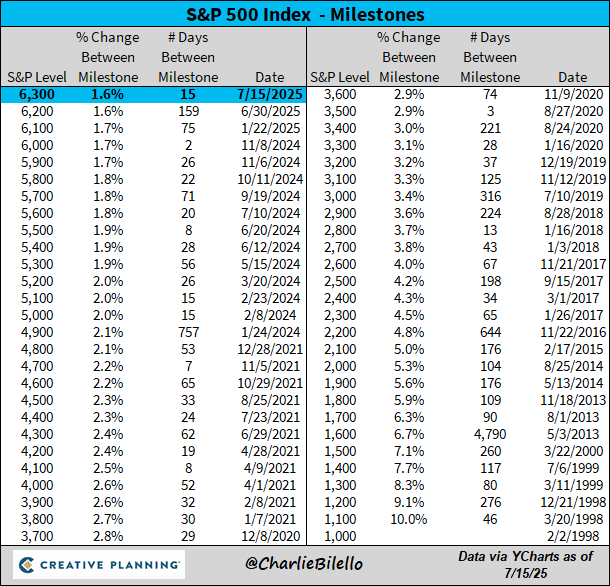Click the title 'S&P 500 Index - Milestones'
Screen dimensions: 610x586
pos(305,14)
